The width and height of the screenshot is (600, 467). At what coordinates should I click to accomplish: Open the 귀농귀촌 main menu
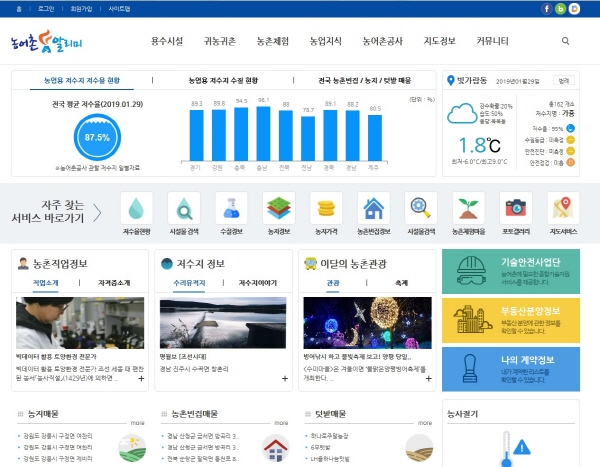pos(219,41)
